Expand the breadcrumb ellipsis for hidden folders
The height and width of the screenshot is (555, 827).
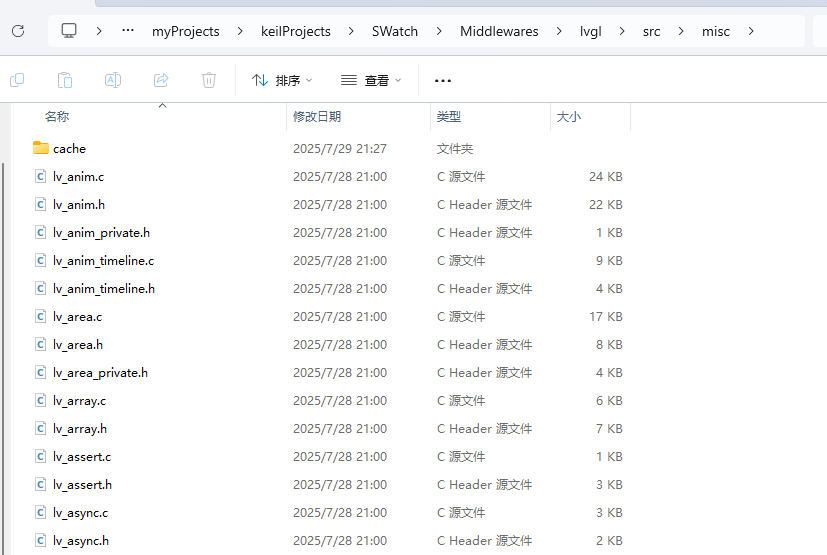[x=127, y=31]
